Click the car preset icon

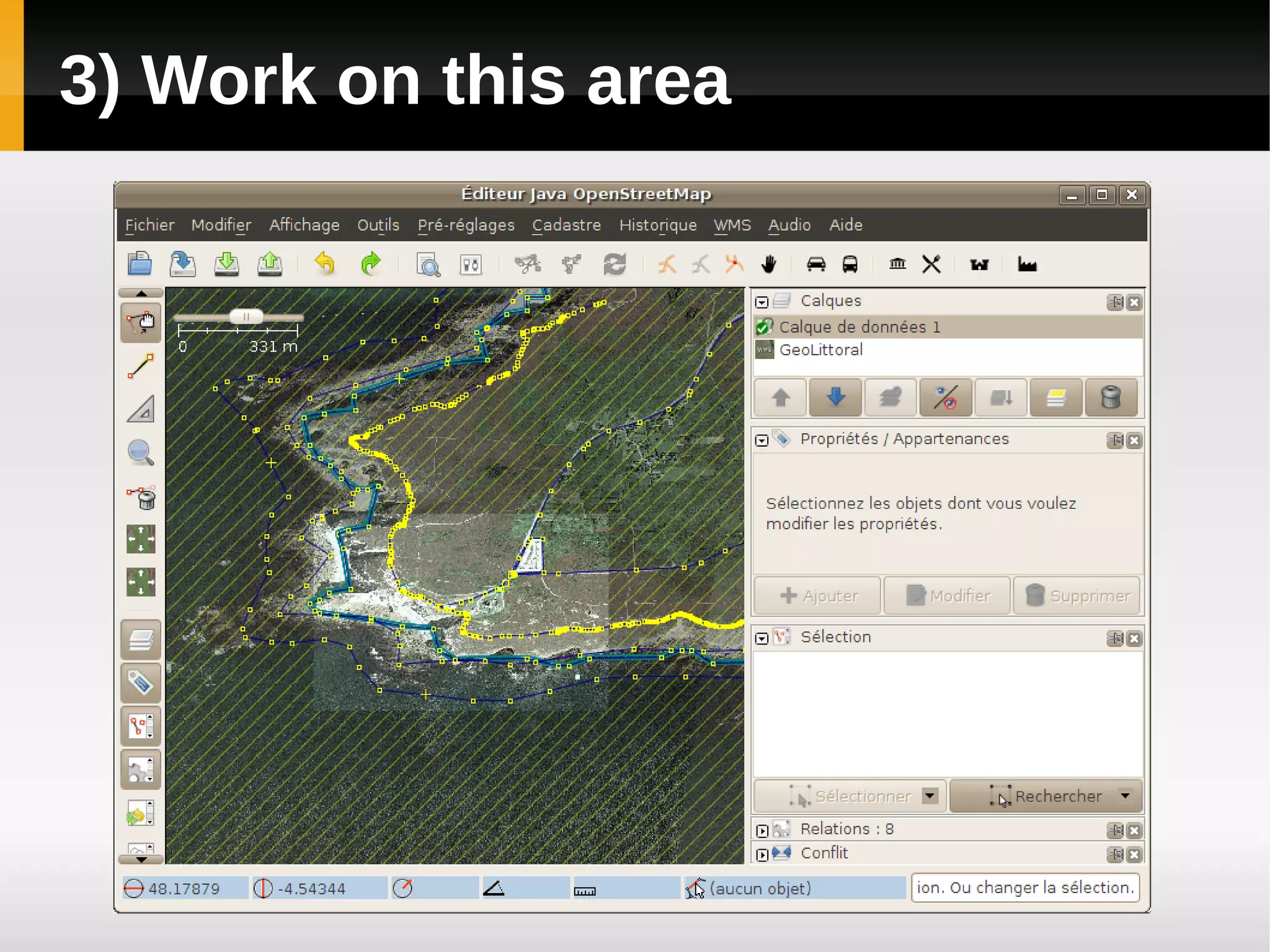click(x=816, y=264)
